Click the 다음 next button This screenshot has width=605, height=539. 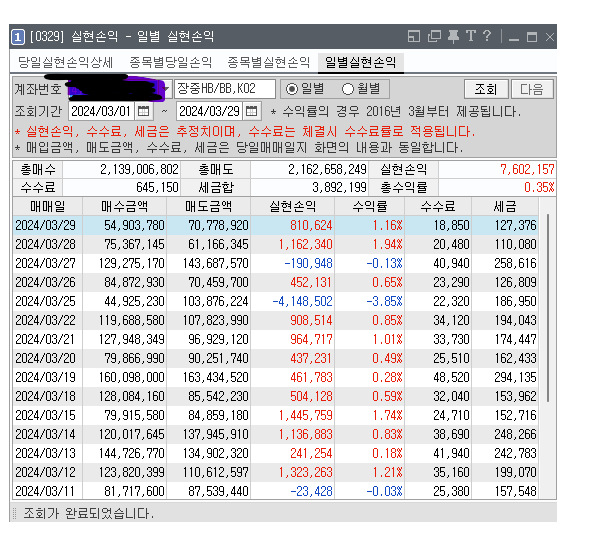click(532, 89)
